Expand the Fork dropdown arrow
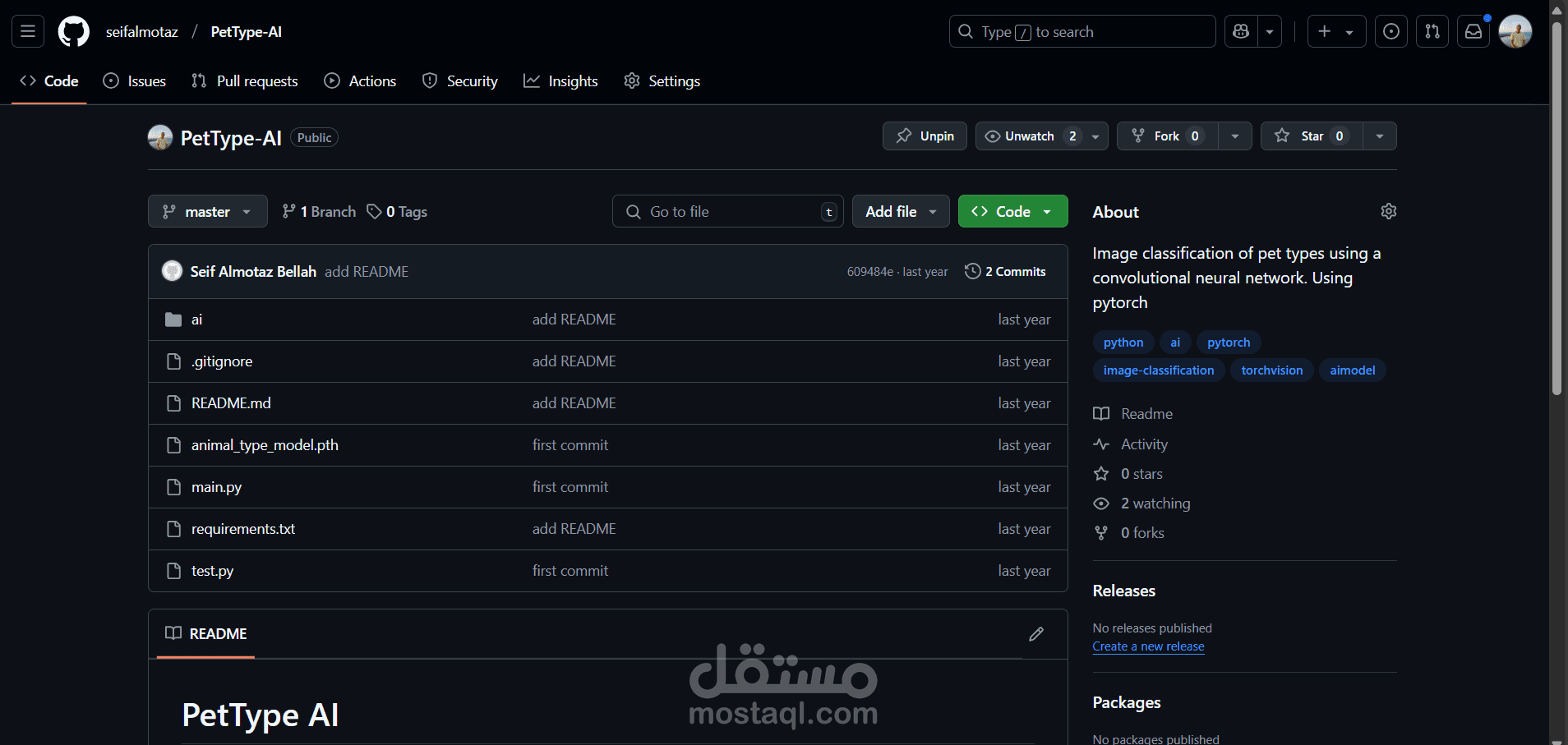 coord(1235,136)
